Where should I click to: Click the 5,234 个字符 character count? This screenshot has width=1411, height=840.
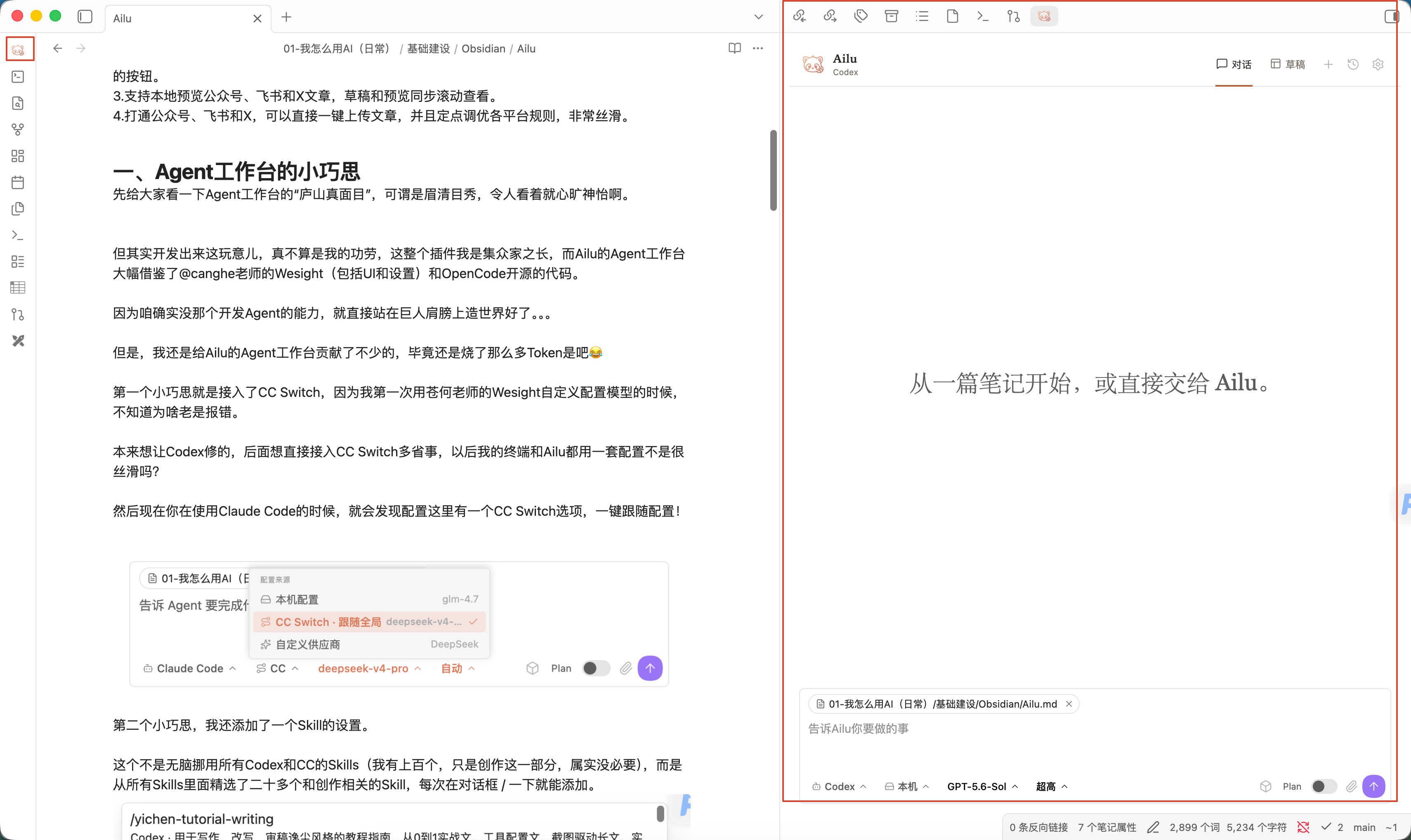[1256, 827]
